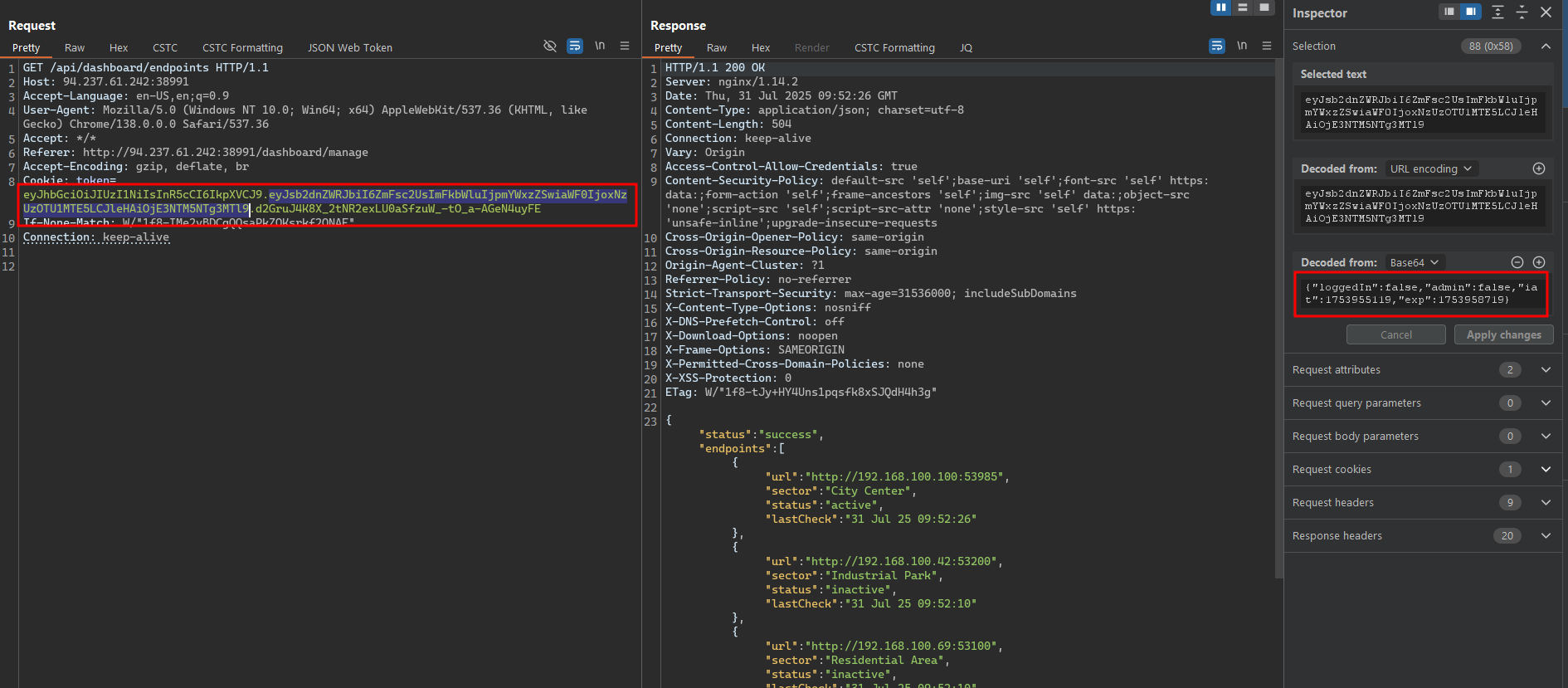This screenshot has width=1568, height=688.
Task: Select side-by-side request/response layout
Action: pos(1221,7)
